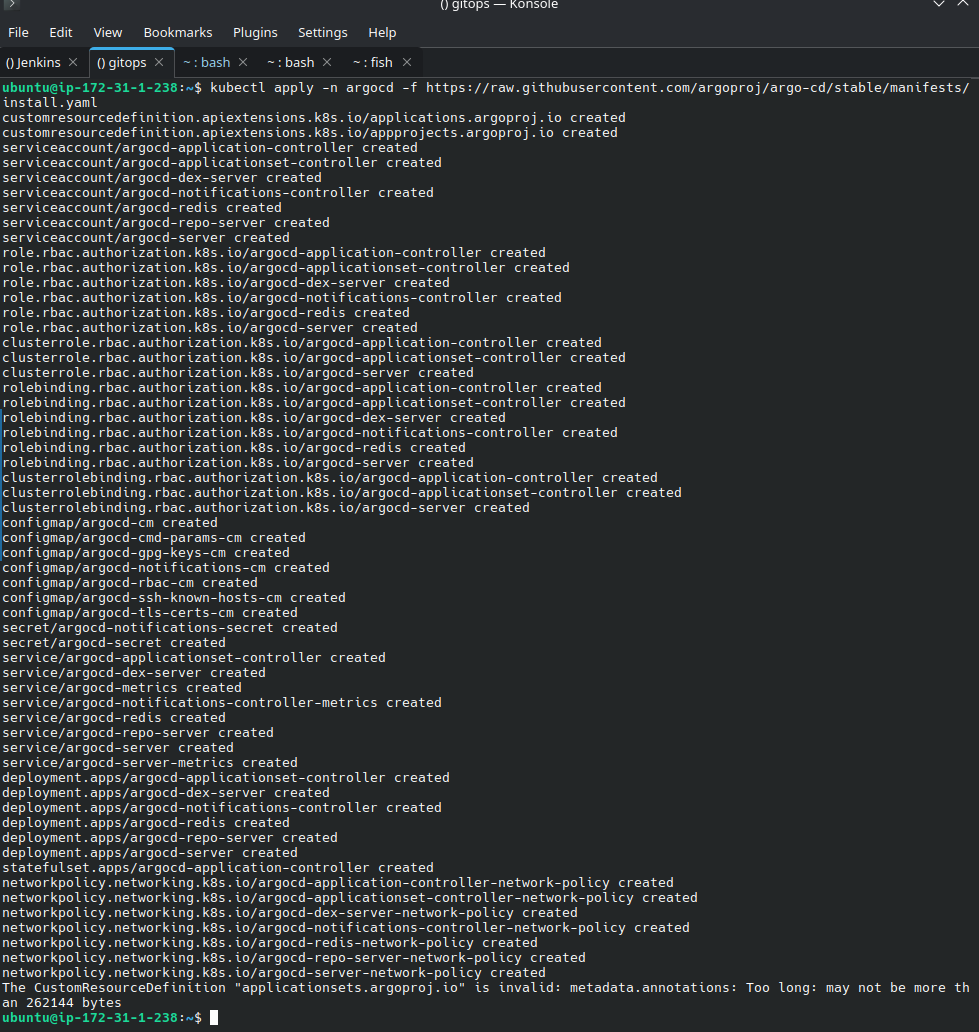Open the Settings menu

(x=323, y=32)
